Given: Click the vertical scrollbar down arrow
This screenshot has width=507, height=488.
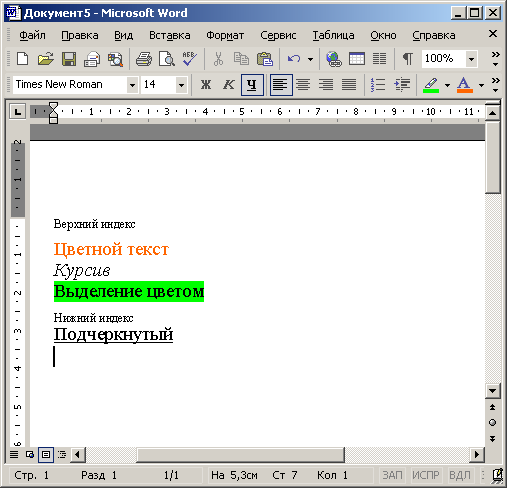Looking at the screenshot, I should coord(493,391).
